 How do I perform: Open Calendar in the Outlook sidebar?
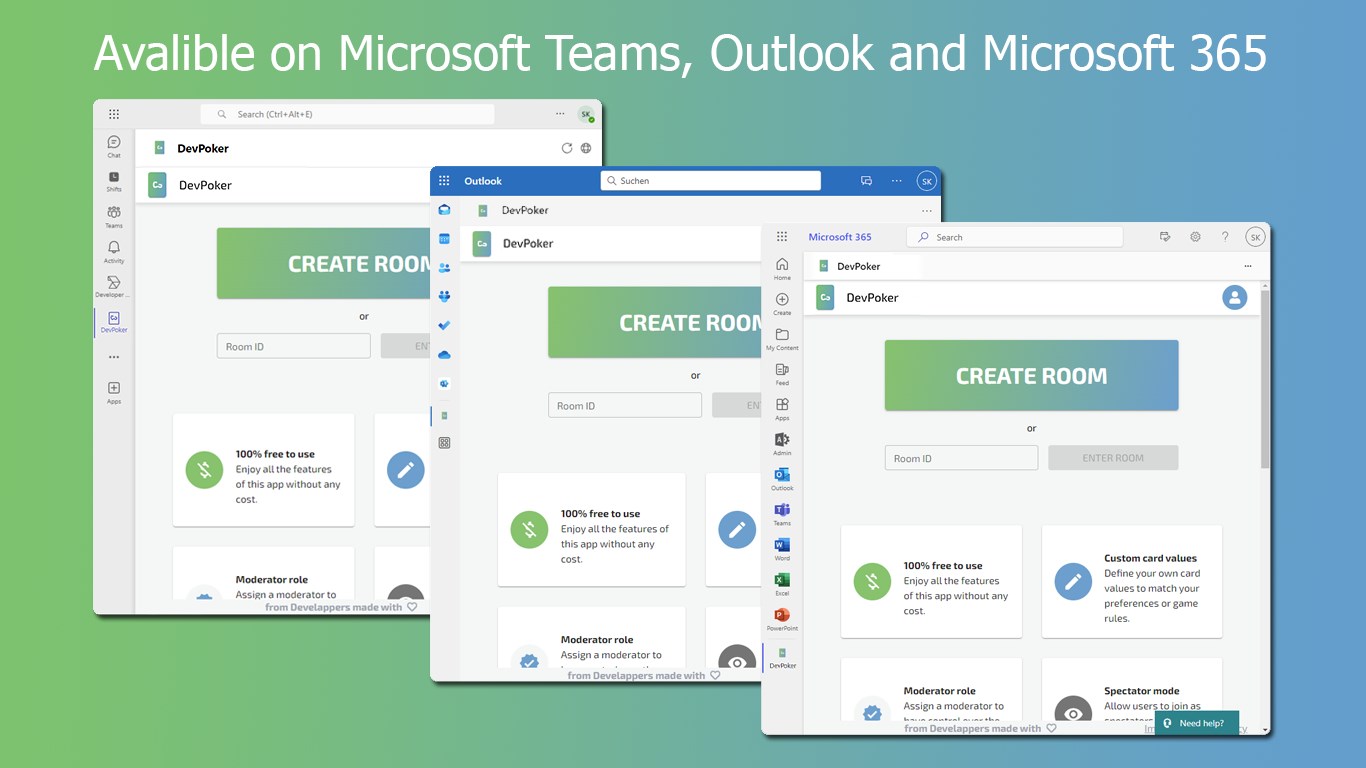444,239
